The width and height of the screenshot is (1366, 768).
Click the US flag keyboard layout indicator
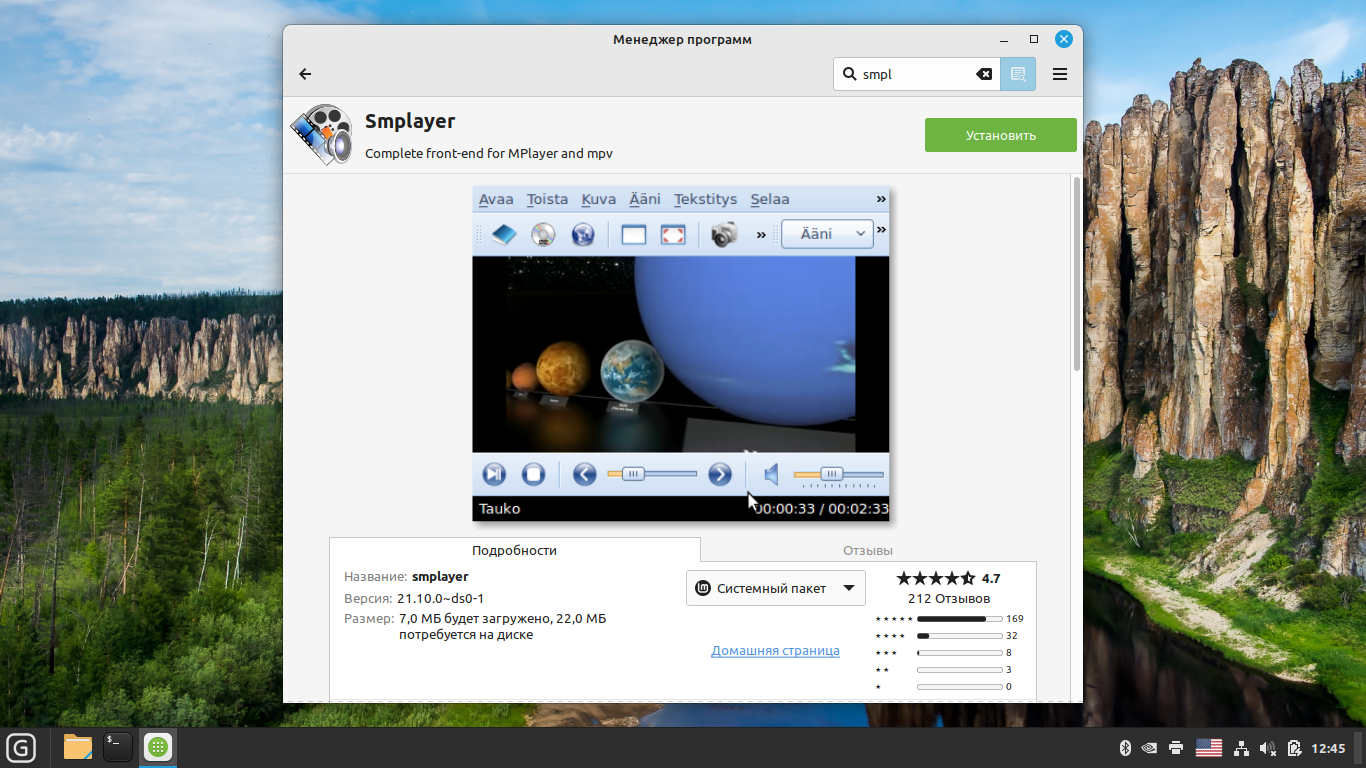point(1209,747)
